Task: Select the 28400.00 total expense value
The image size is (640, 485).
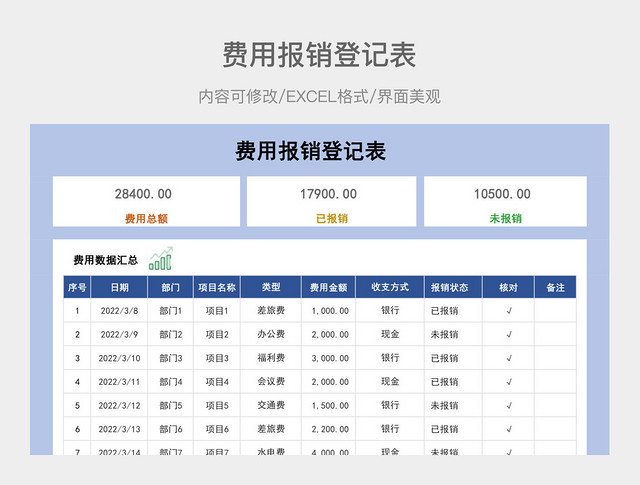Action: tap(143, 194)
